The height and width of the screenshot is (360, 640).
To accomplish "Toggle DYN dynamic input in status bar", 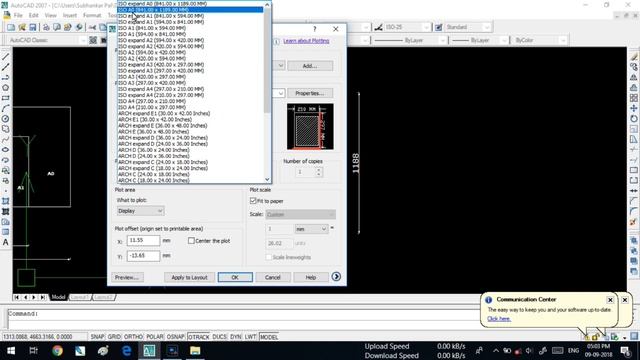I will pos(236,337).
